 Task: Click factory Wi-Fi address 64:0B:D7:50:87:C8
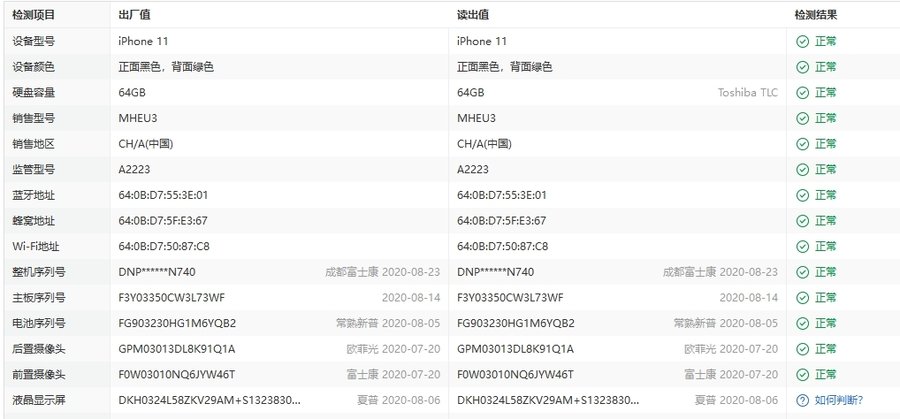click(x=164, y=246)
